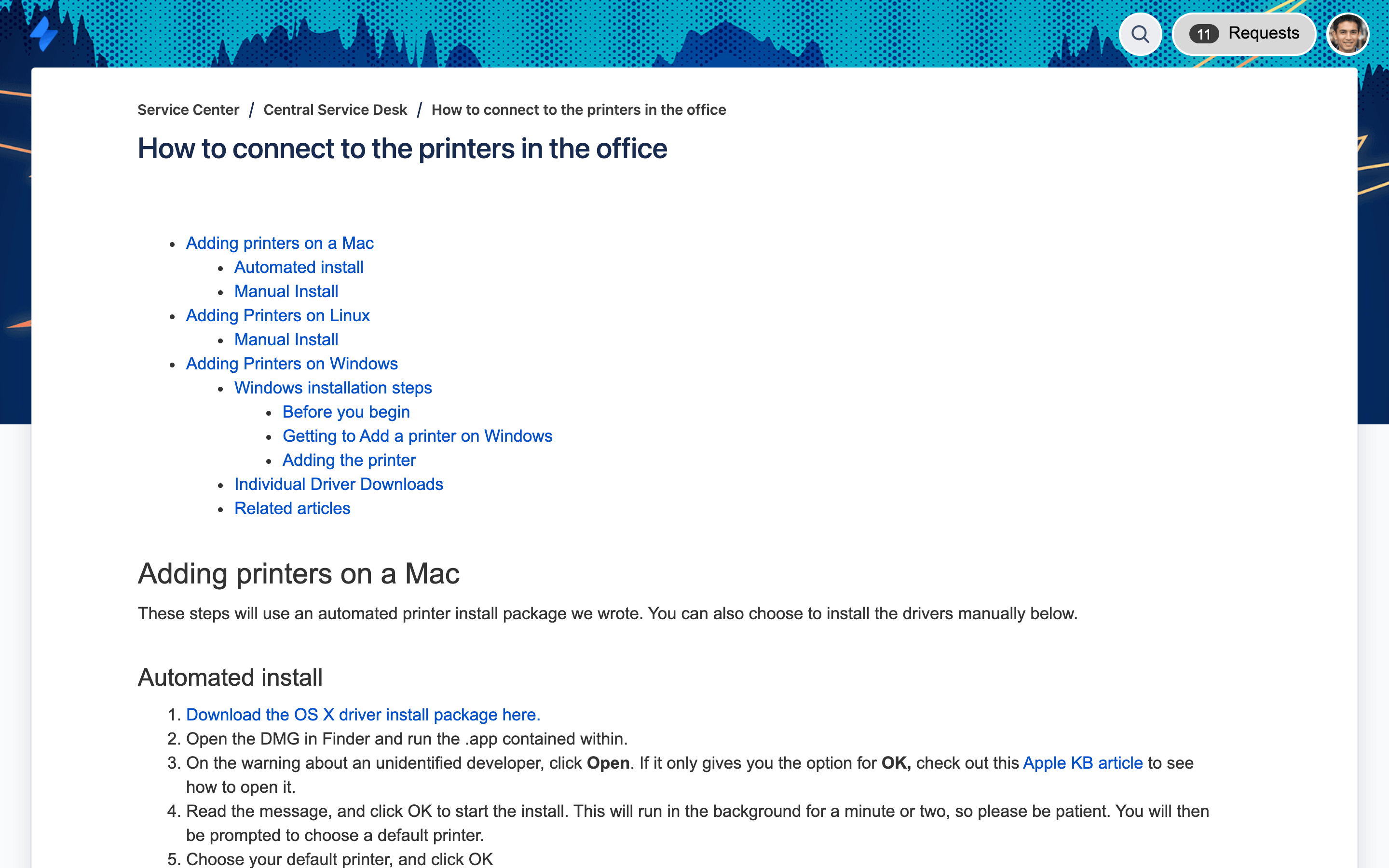
Task: Click the Central Service Desk breadcrumb link
Action: point(335,109)
